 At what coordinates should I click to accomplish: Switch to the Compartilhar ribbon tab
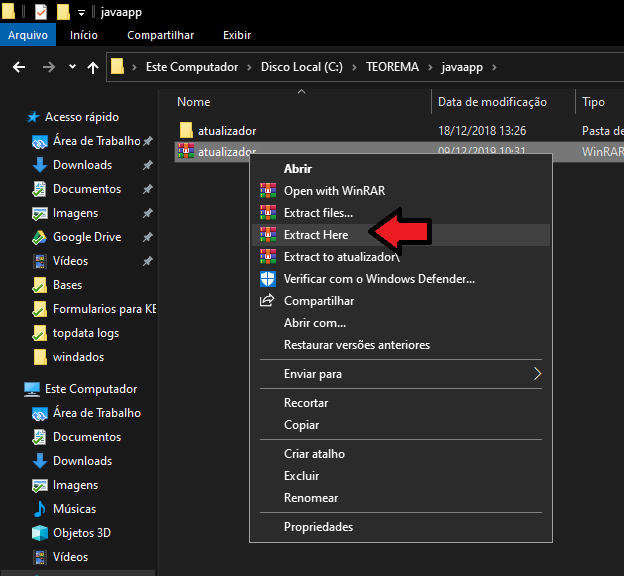[x=160, y=35]
